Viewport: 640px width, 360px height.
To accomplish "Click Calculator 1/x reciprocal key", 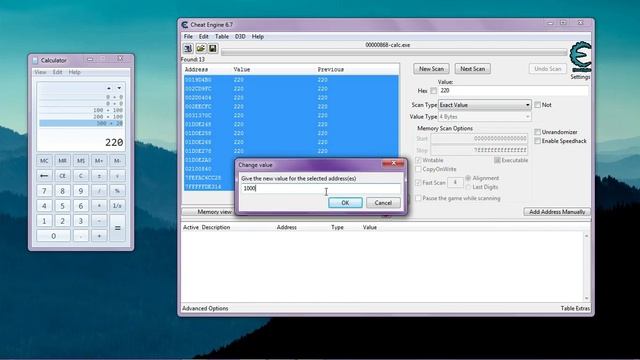I will (x=117, y=206).
